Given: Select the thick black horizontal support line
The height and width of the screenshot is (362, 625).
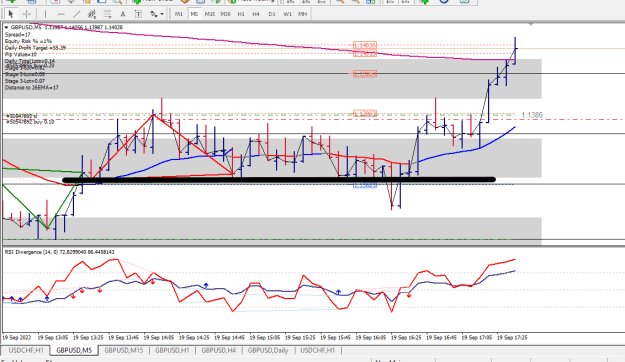Looking at the screenshot, I should tap(279, 180).
